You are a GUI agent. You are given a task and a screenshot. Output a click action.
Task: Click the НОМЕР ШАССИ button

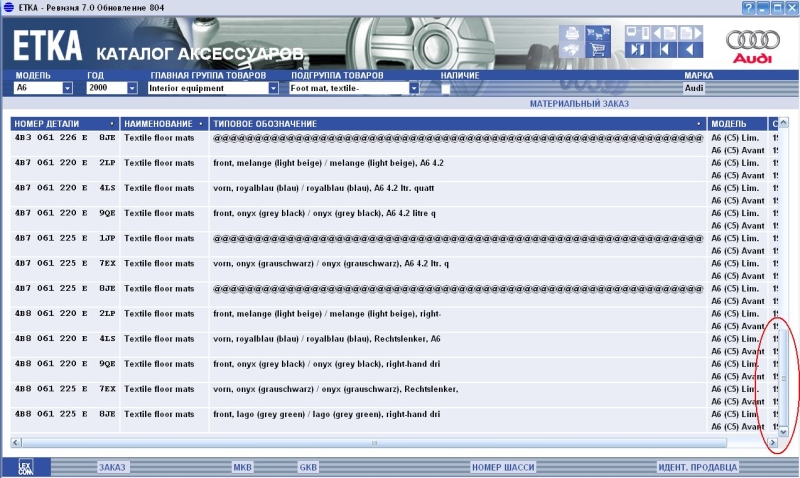coord(503,467)
